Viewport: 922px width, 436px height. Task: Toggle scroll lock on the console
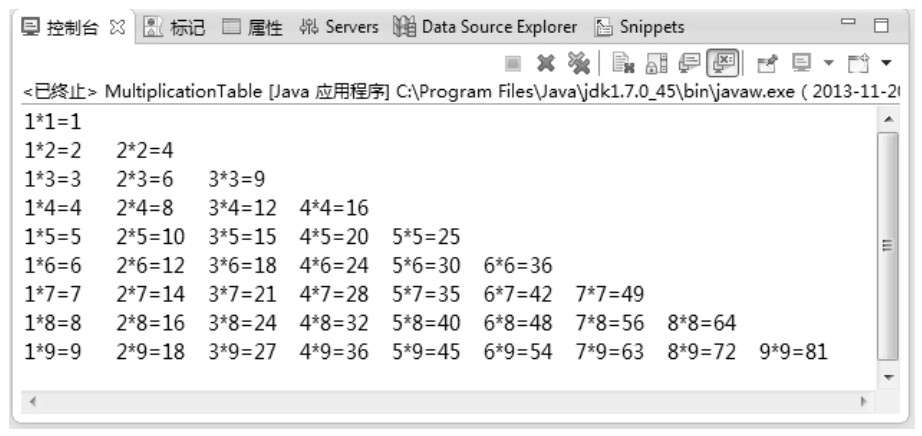(656, 64)
